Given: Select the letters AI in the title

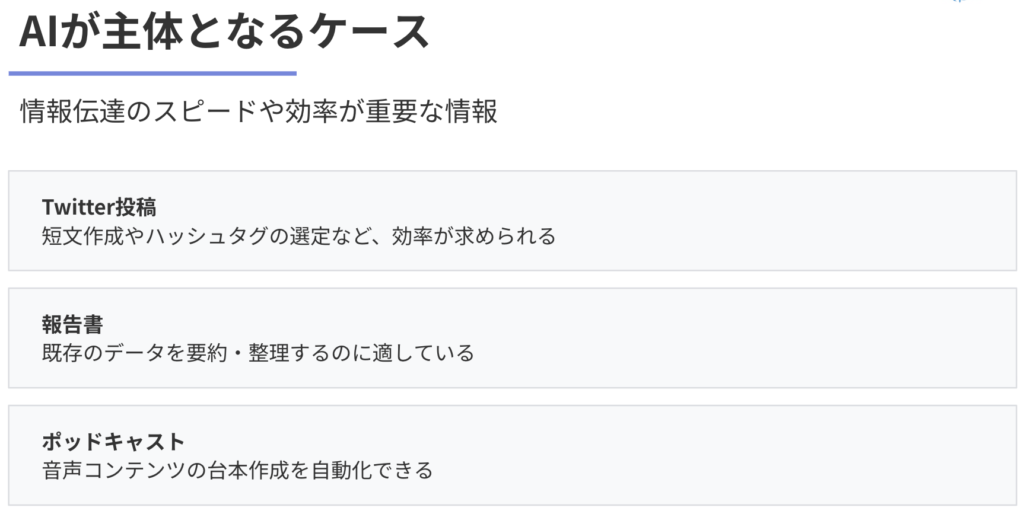Looking at the screenshot, I should coord(40,32).
